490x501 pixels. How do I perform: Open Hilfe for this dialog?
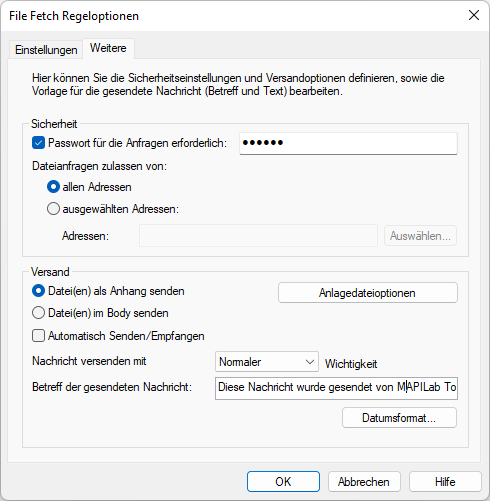coord(445,482)
